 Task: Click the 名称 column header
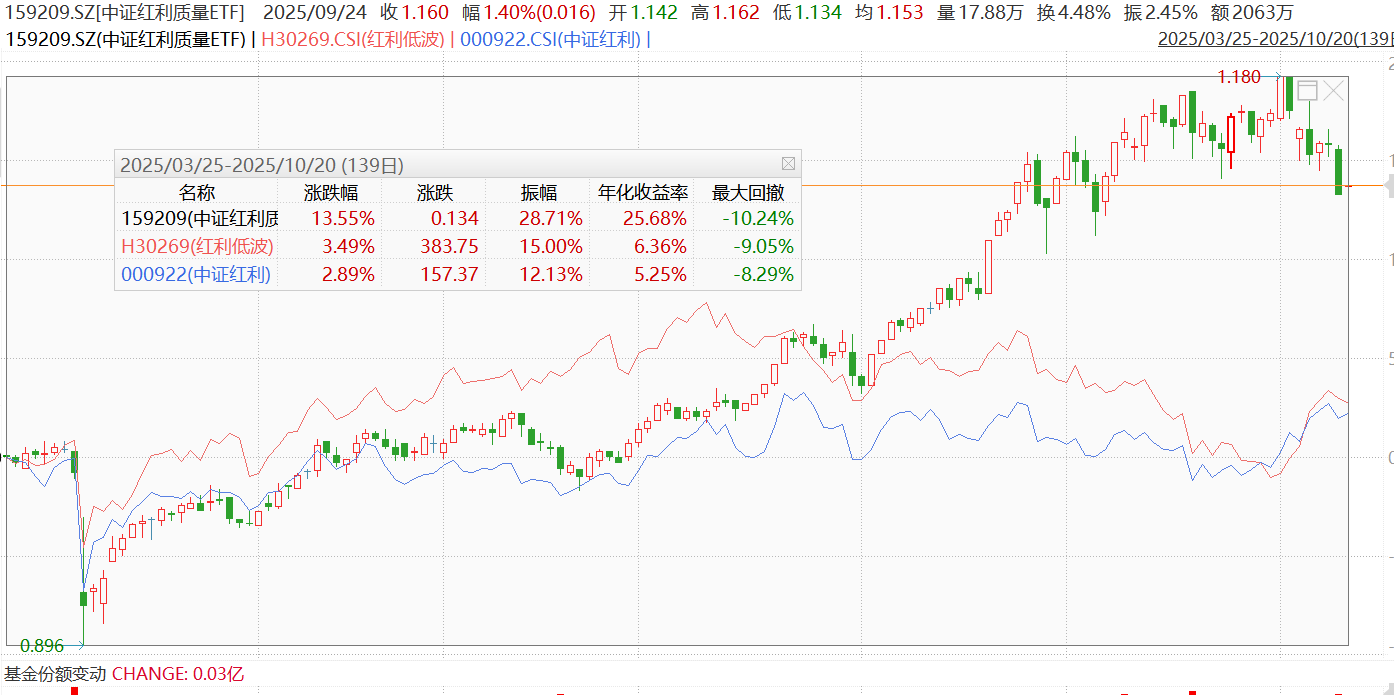197,192
